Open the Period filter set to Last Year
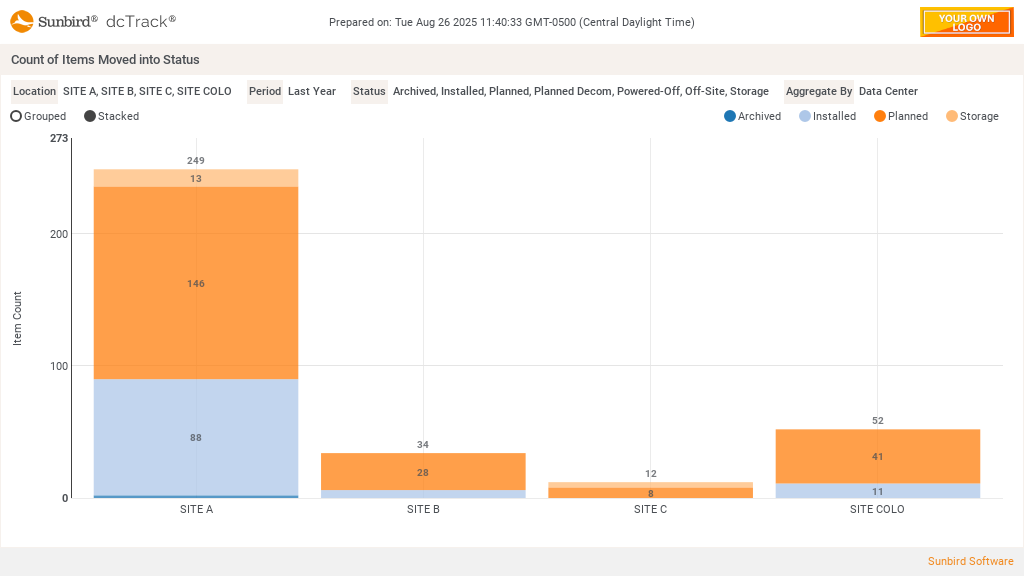 point(311,91)
